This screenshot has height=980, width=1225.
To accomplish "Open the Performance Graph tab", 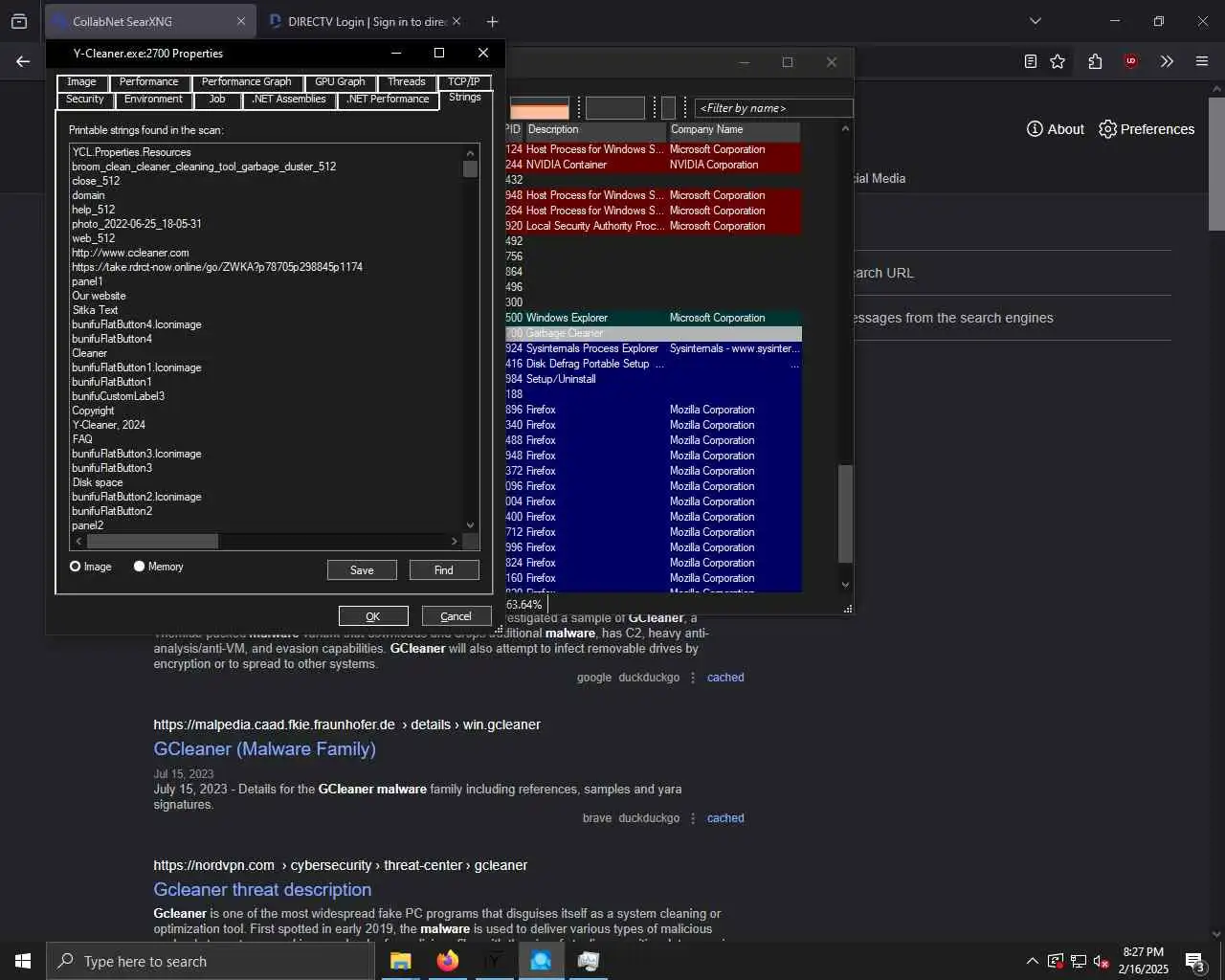I will [247, 82].
